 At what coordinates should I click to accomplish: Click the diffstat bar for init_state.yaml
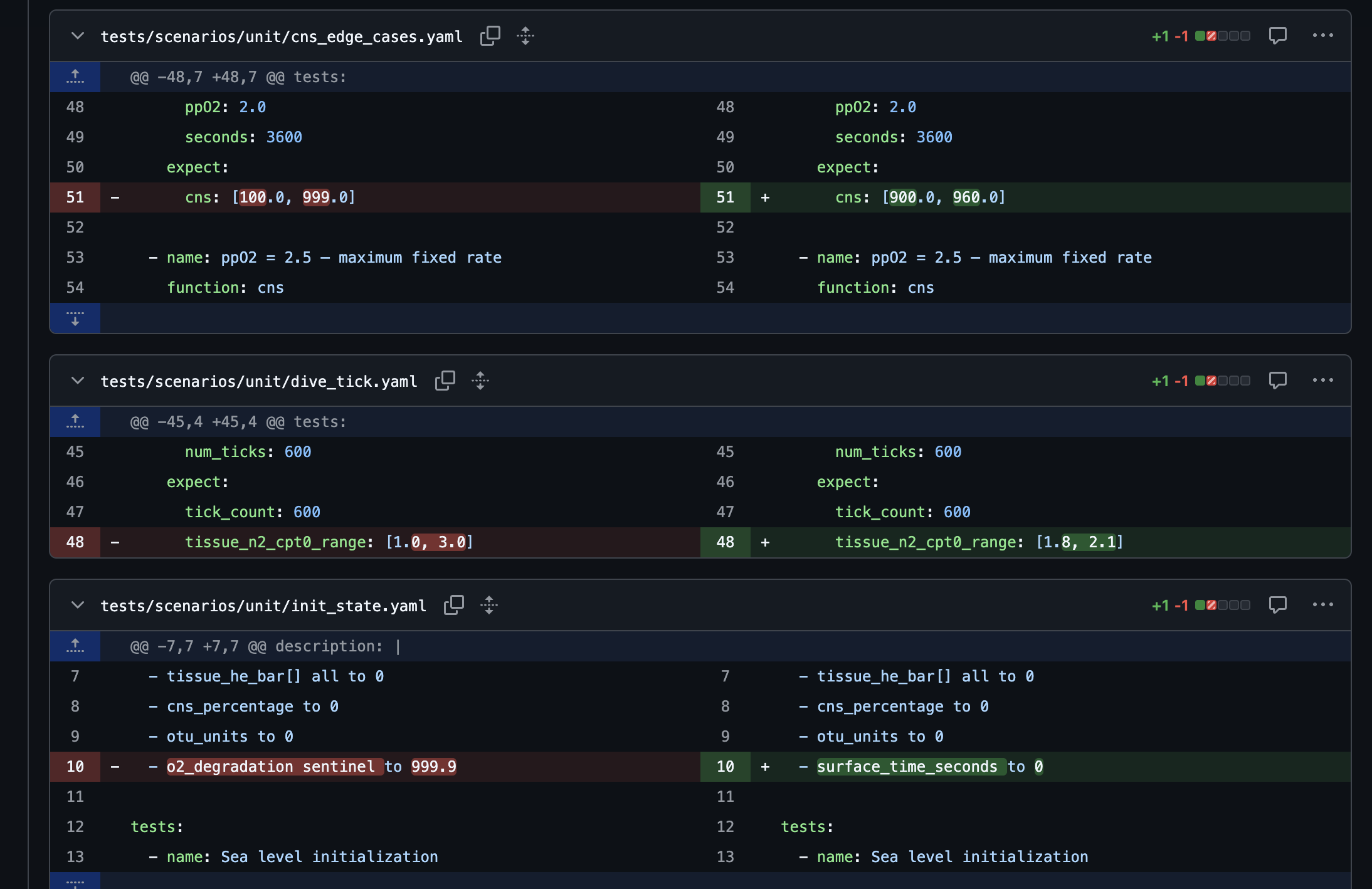point(1222,605)
